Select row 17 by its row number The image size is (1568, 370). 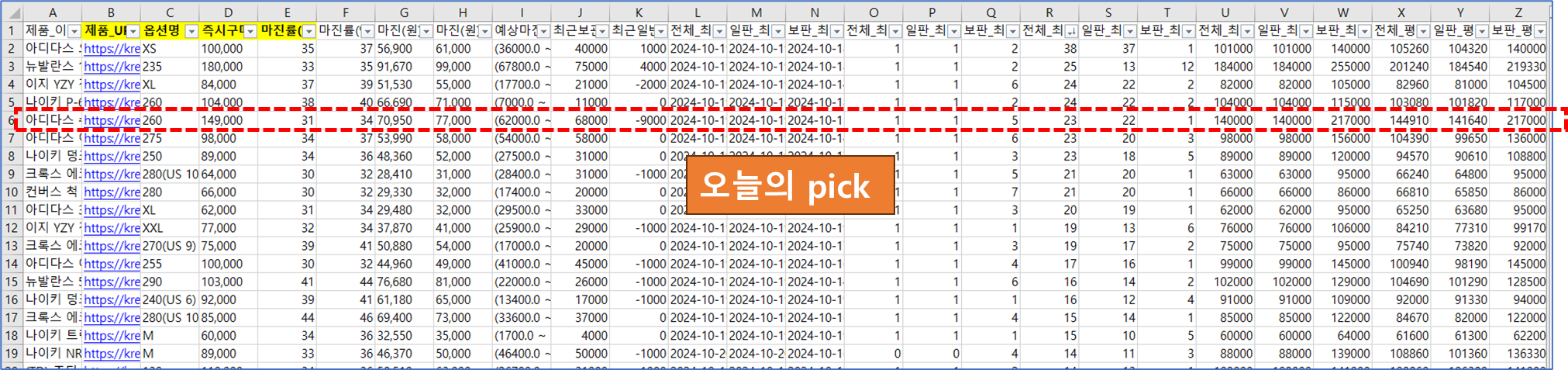[12, 318]
